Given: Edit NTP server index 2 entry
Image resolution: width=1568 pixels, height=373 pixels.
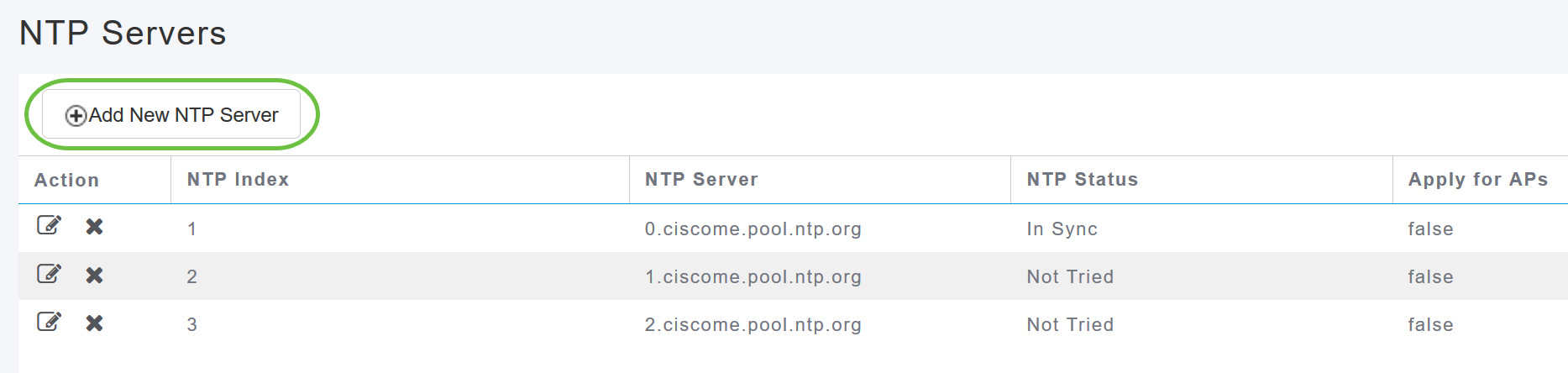Looking at the screenshot, I should pyautogui.click(x=49, y=274).
